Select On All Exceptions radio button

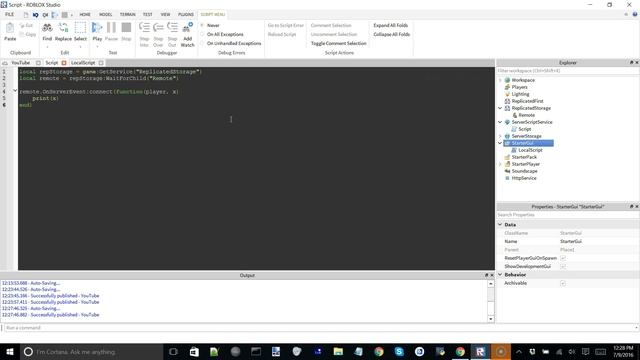[202, 34]
